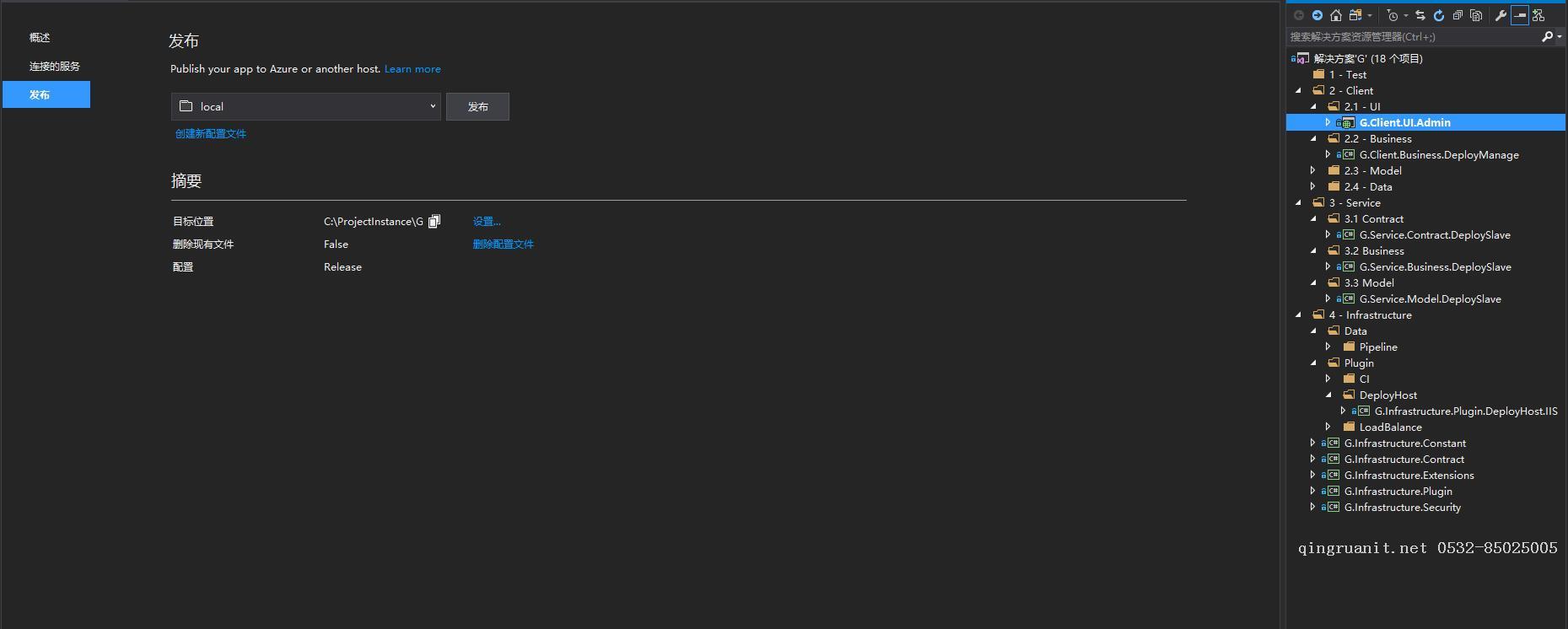Collapse the '4 - Infrastructure' folder

point(1298,314)
